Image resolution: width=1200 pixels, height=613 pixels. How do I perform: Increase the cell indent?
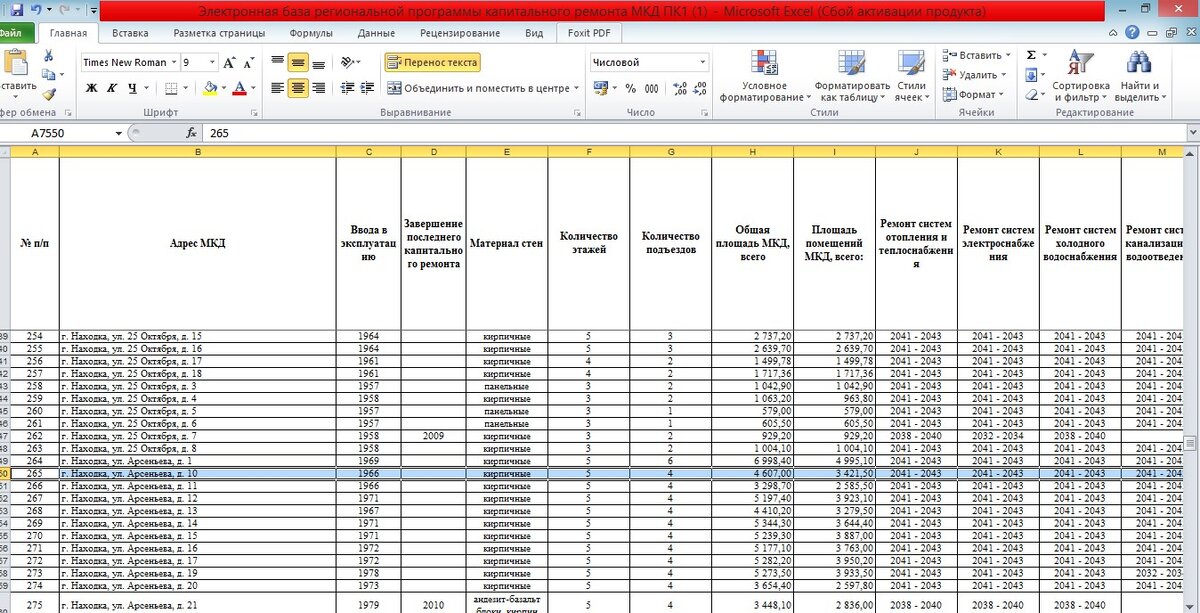pos(366,88)
